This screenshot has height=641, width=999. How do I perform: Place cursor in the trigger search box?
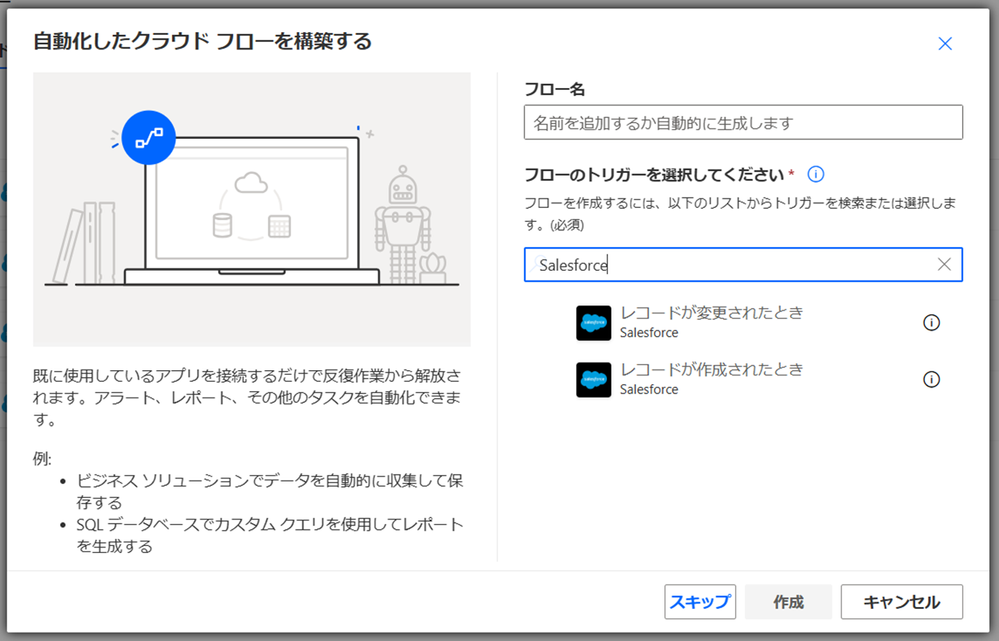(740, 264)
